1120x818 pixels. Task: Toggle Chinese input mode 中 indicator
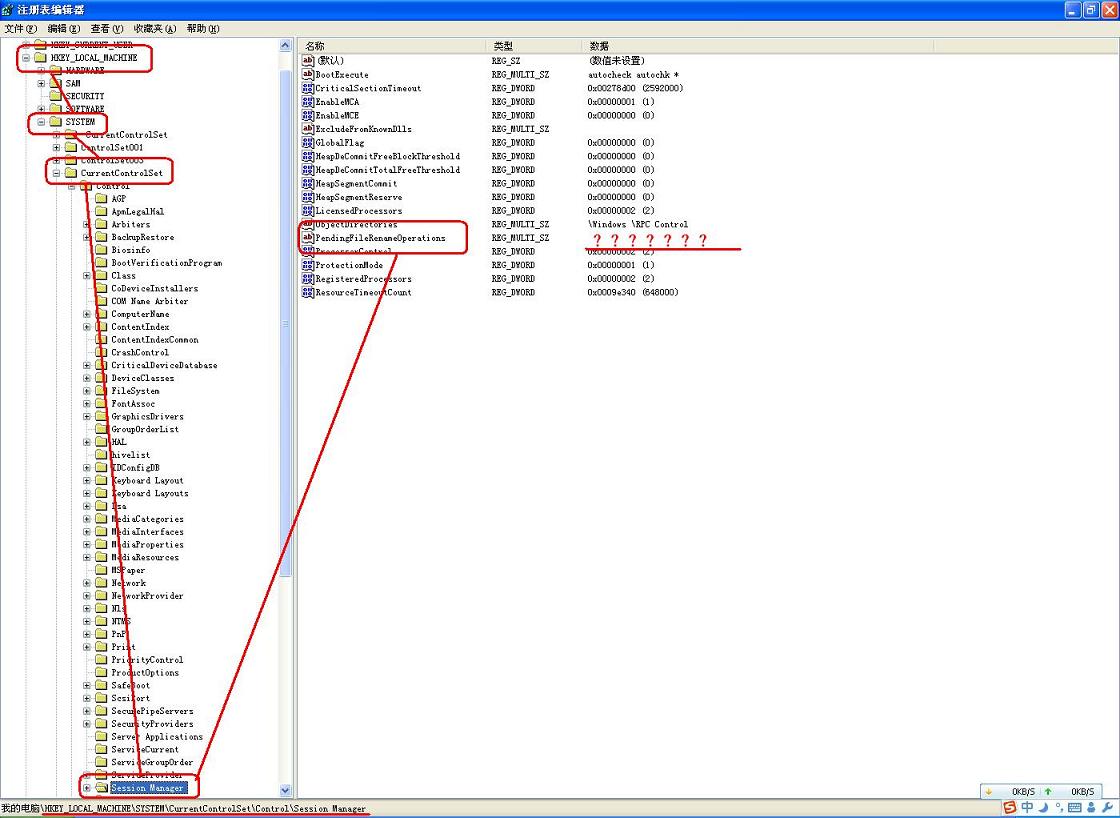1027,807
